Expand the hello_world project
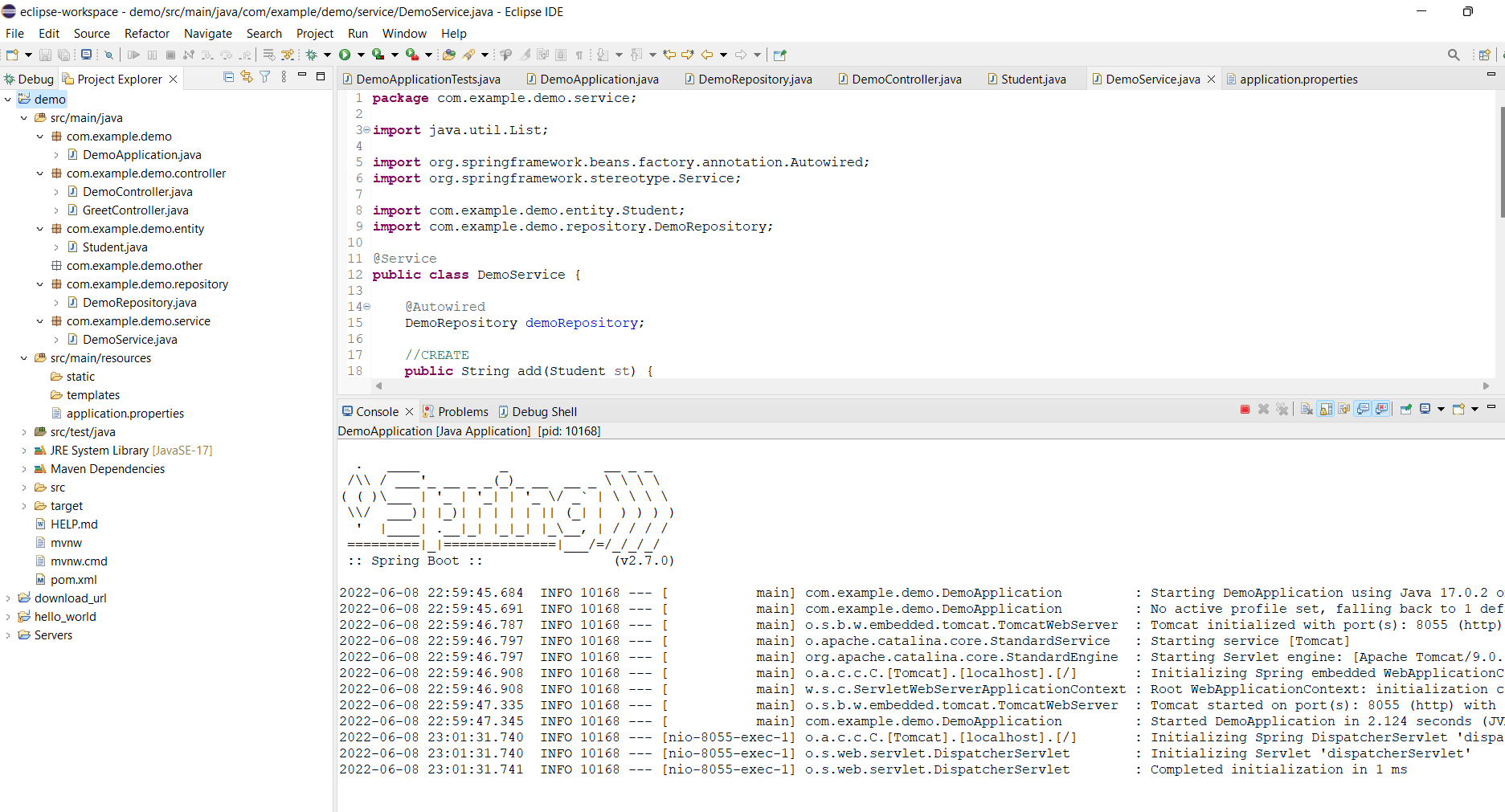The image size is (1505, 812). click(8, 617)
